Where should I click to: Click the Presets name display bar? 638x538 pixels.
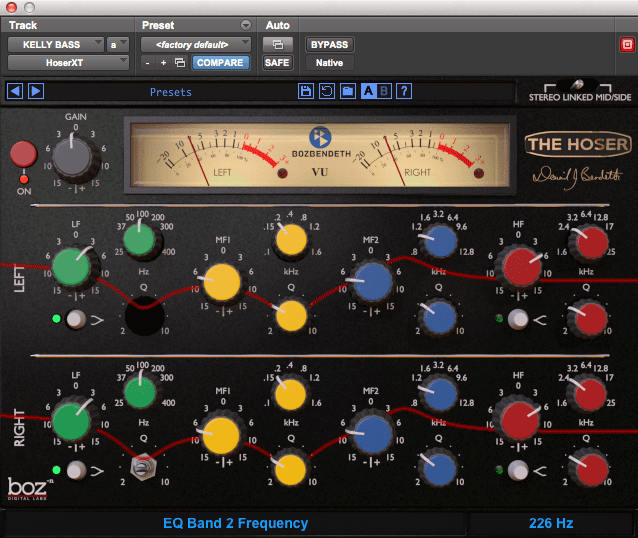tap(170, 92)
